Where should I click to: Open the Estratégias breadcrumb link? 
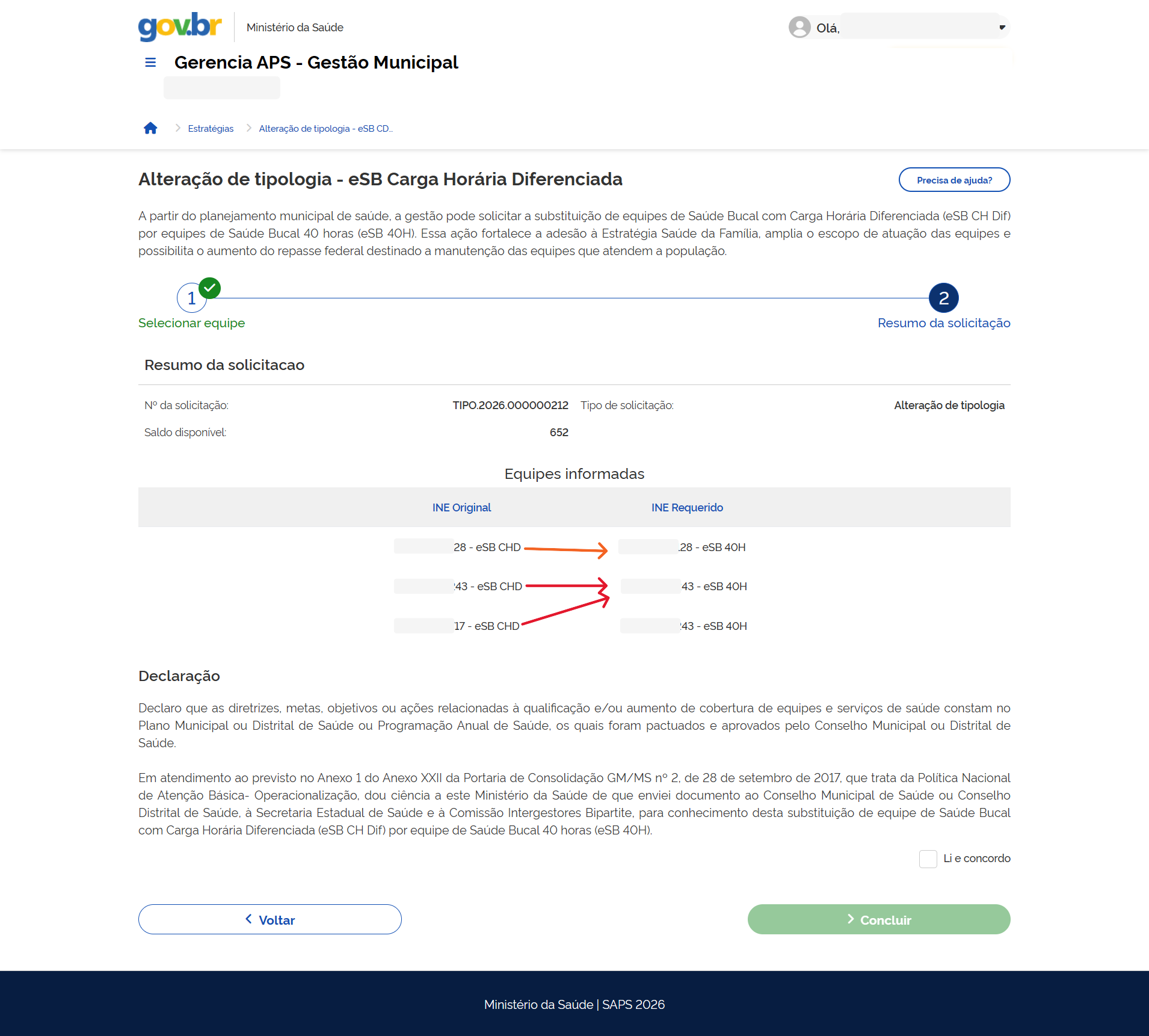(x=211, y=129)
